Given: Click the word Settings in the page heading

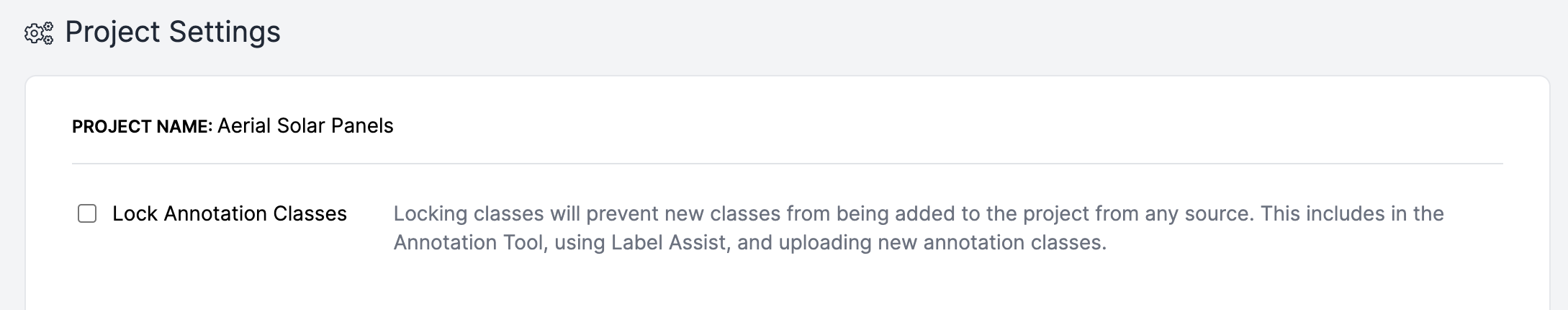Looking at the screenshot, I should click(x=225, y=32).
